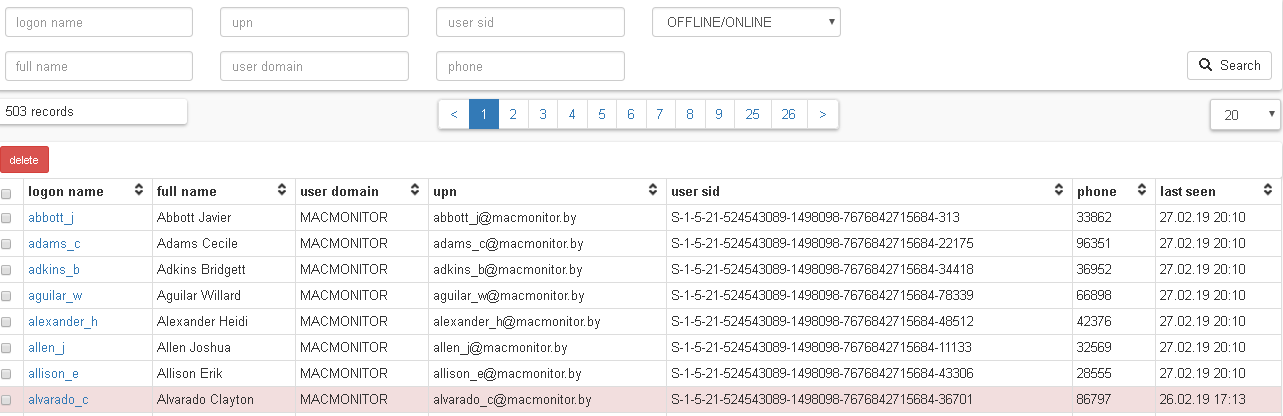Sort by user sid column icon
This screenshot has height=416, width=1283.
point(1059,191)
